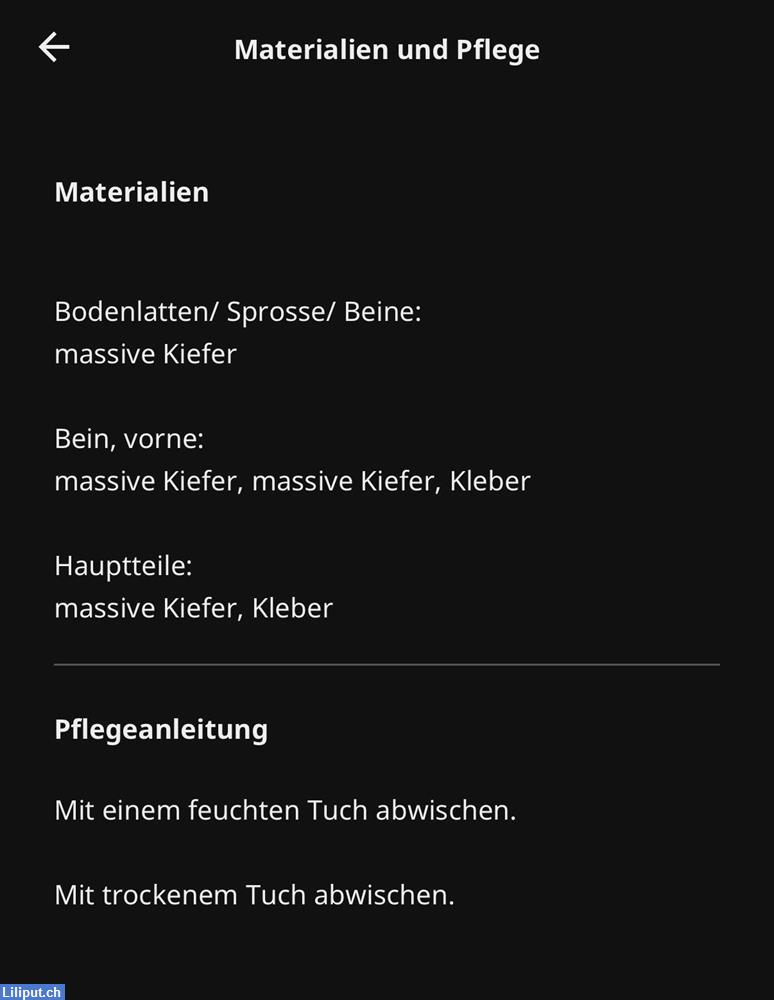
Task: Expand the Hauptteile material entry
Action: tap(122, 565)
